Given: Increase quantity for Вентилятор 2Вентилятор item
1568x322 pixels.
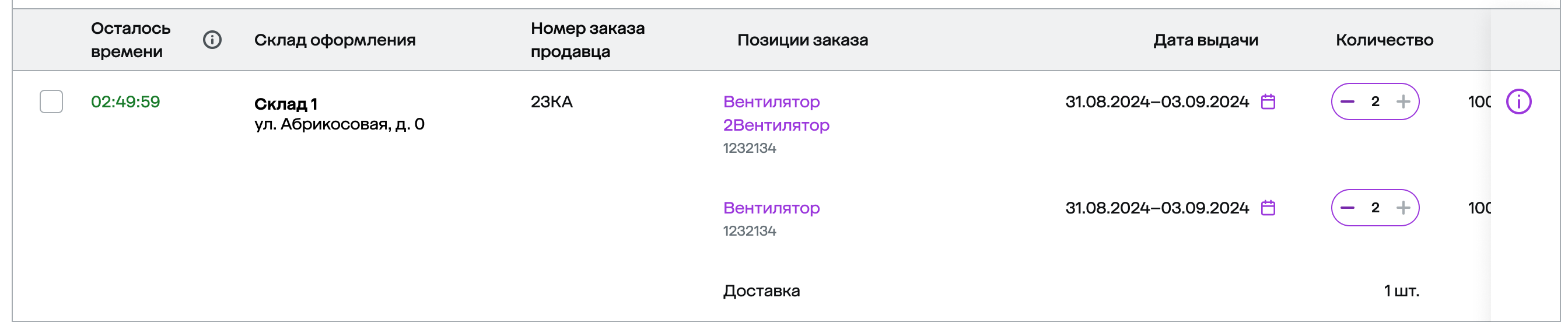Looking at the screenshot, I should pyautogui.click(x=1403, y=101).
